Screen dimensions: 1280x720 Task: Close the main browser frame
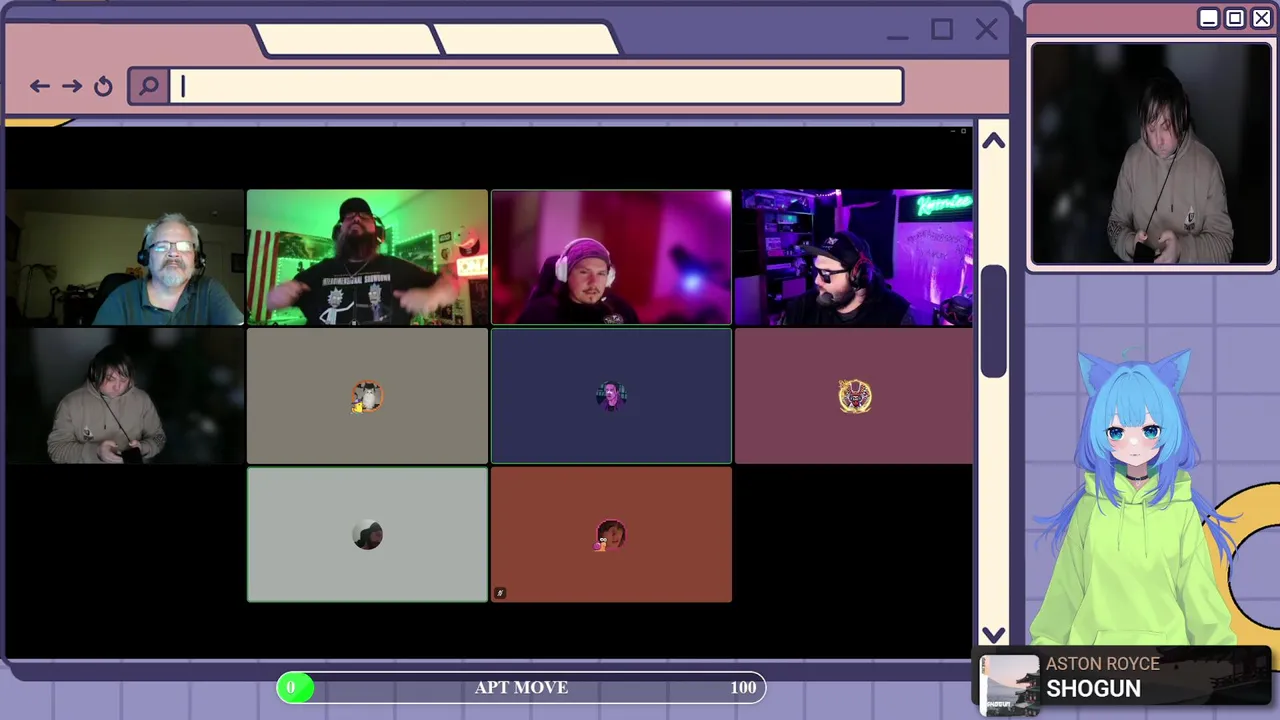(986, 31)
